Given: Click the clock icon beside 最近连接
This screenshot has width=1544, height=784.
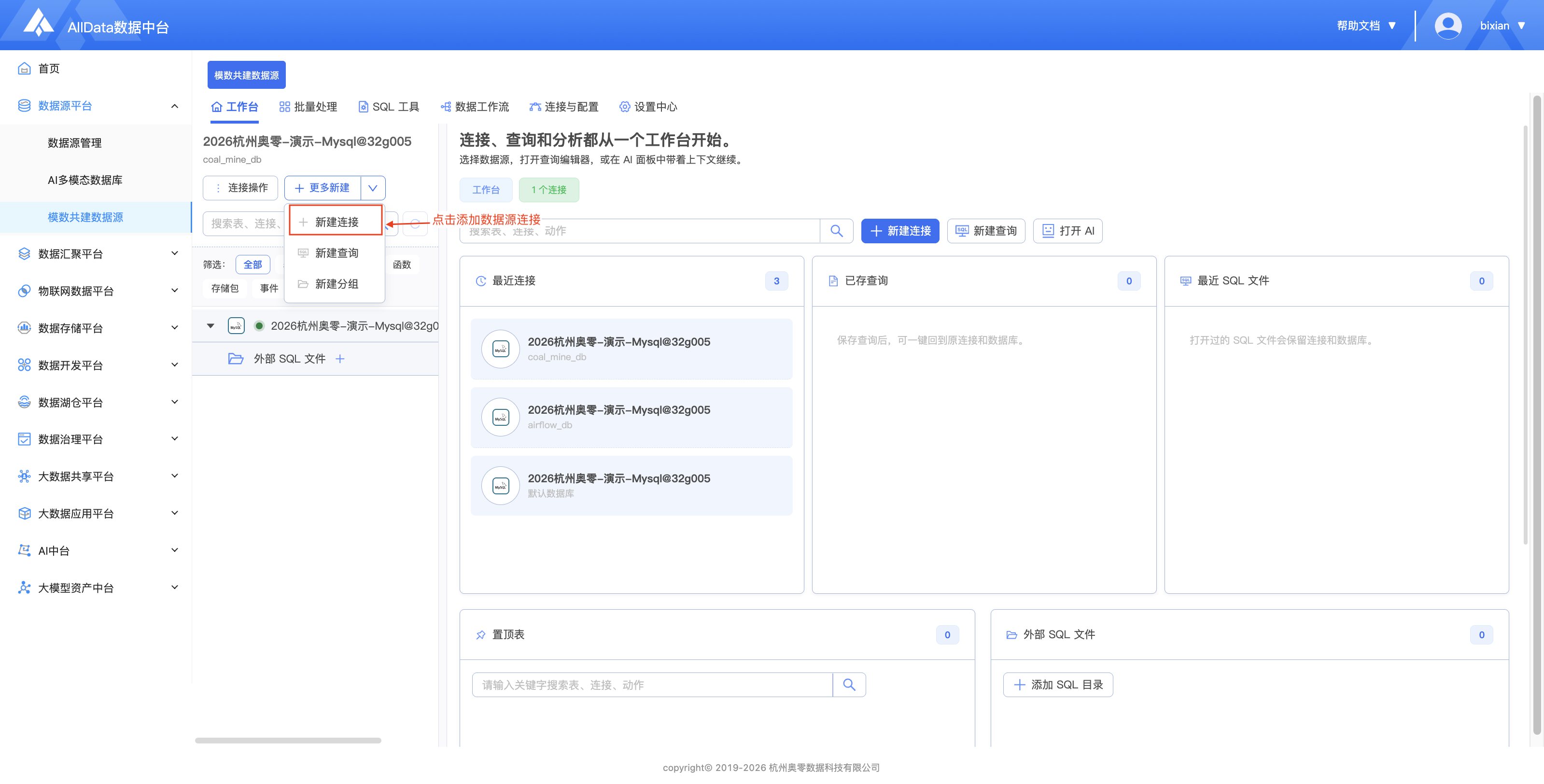Looking at the screenshot, I should point(481,281).
